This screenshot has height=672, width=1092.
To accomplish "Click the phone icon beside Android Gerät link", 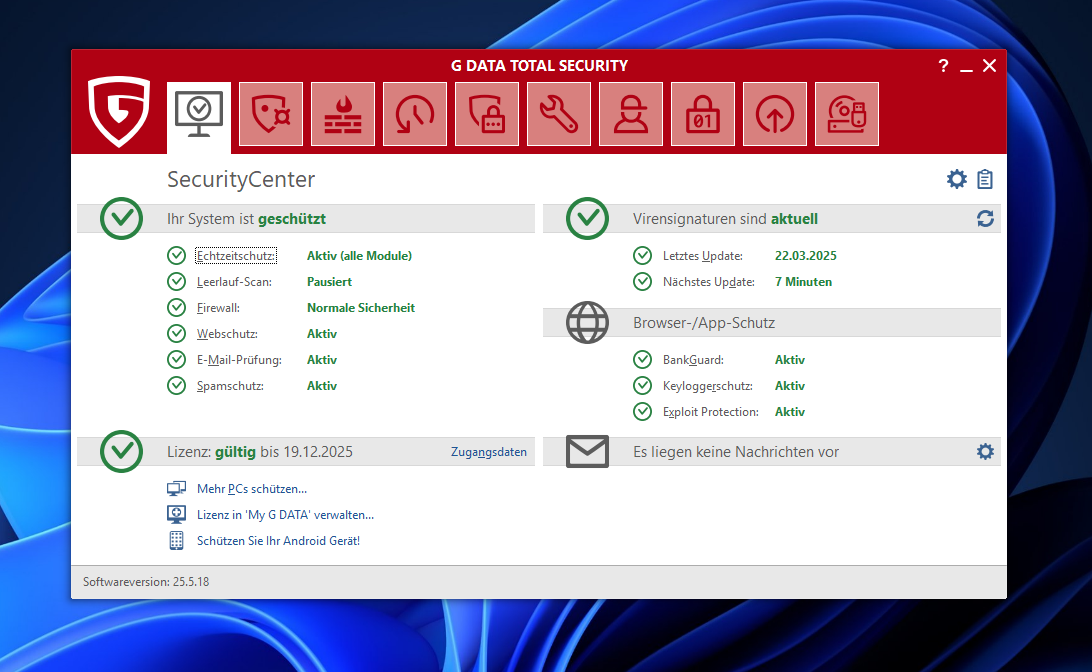I will [176, 540].
